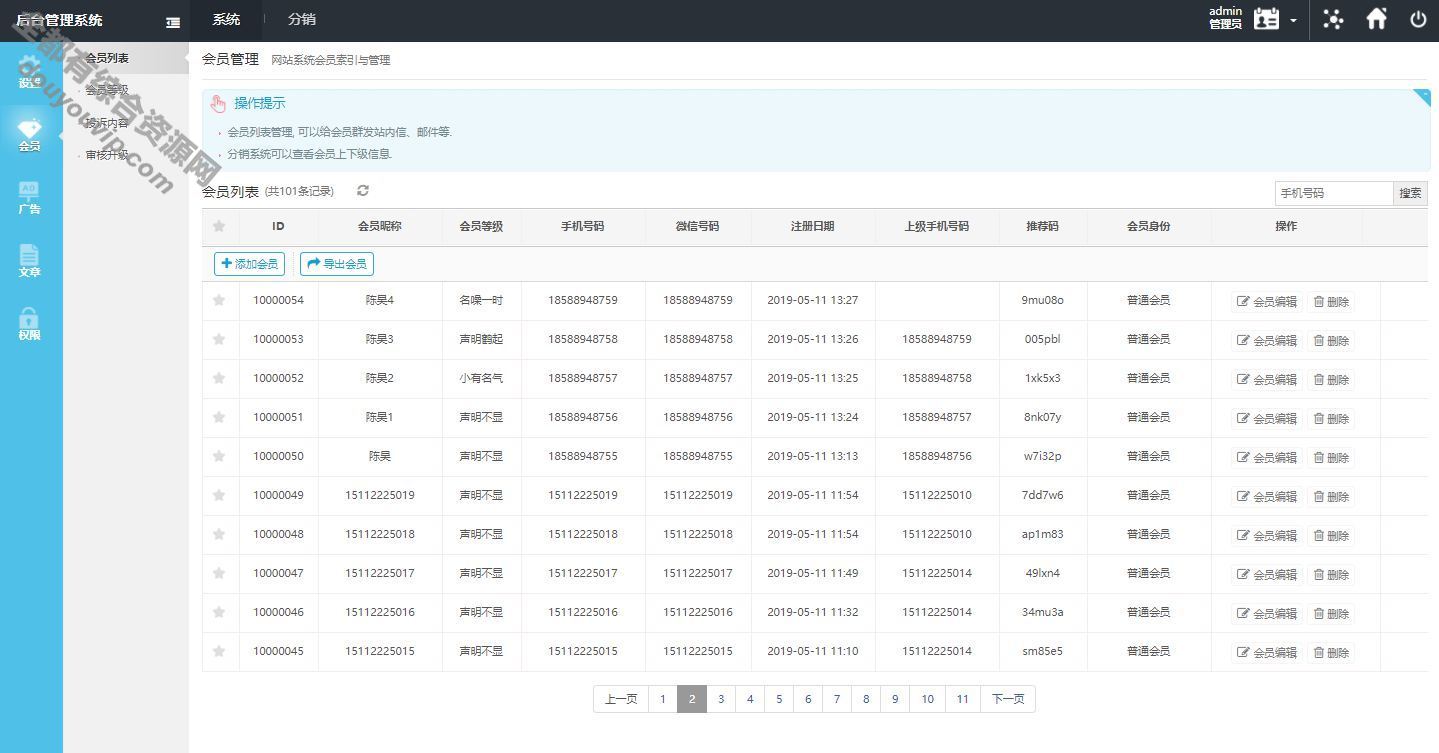Screen dimensions: 1439x753
Task: Go to previous page 上一页
Action: click(x=621, y=699)
